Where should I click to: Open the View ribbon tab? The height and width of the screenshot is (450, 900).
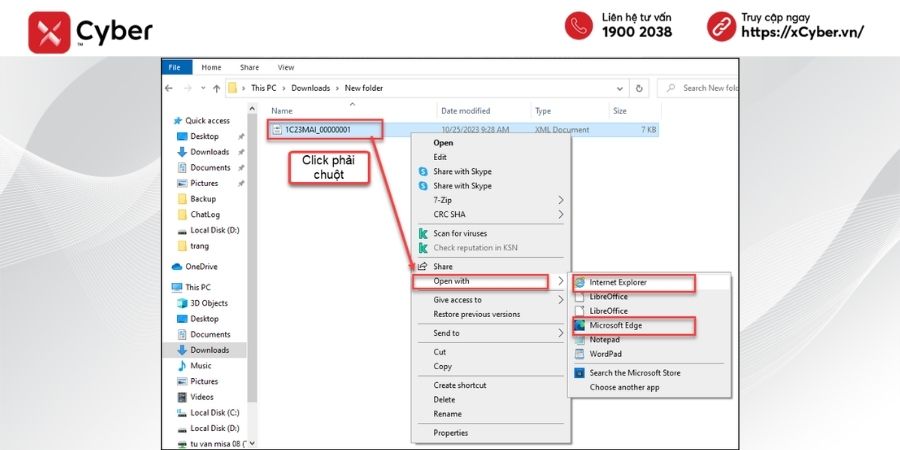pyautogui.click(x=286, y=67)
